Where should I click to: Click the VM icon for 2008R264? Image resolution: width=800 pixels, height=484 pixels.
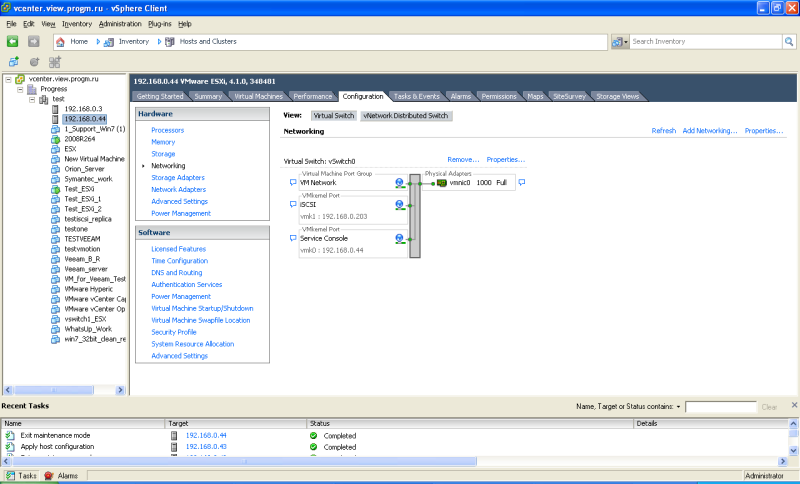point(56,139)
